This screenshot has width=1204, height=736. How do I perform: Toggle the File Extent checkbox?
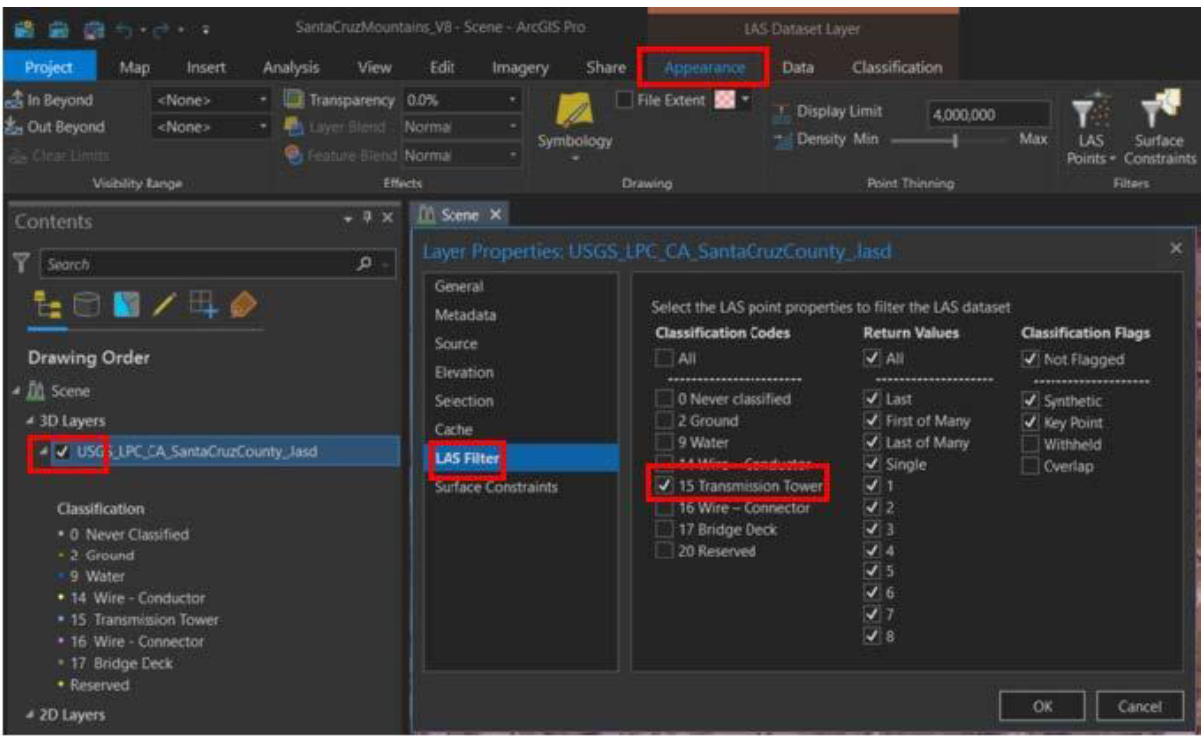tap(624, 100)
